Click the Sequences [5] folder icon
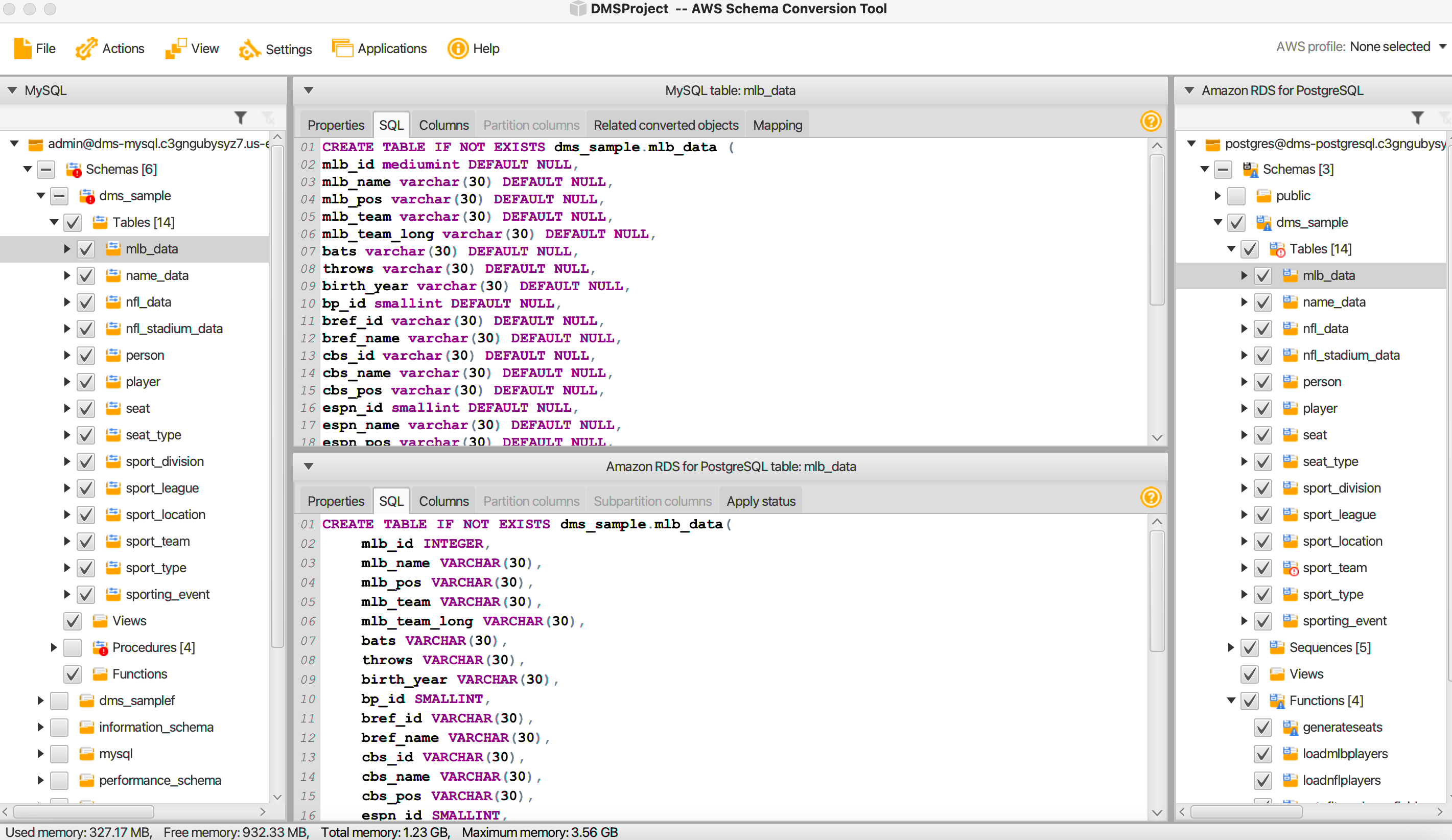 click(1277, 647)
